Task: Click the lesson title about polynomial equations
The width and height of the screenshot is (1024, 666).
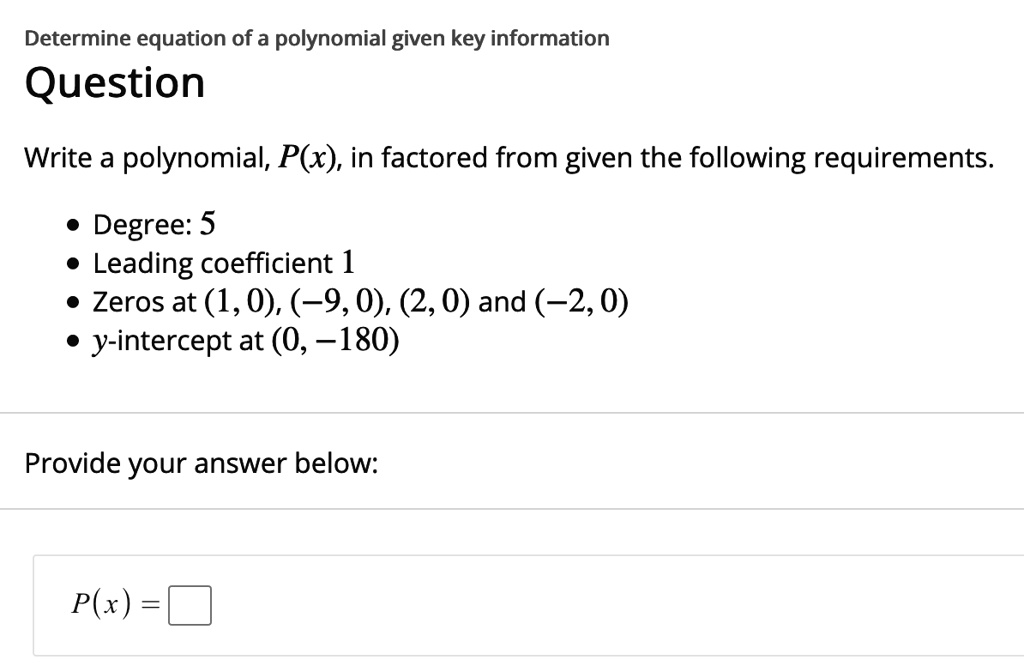Action: 316,37
